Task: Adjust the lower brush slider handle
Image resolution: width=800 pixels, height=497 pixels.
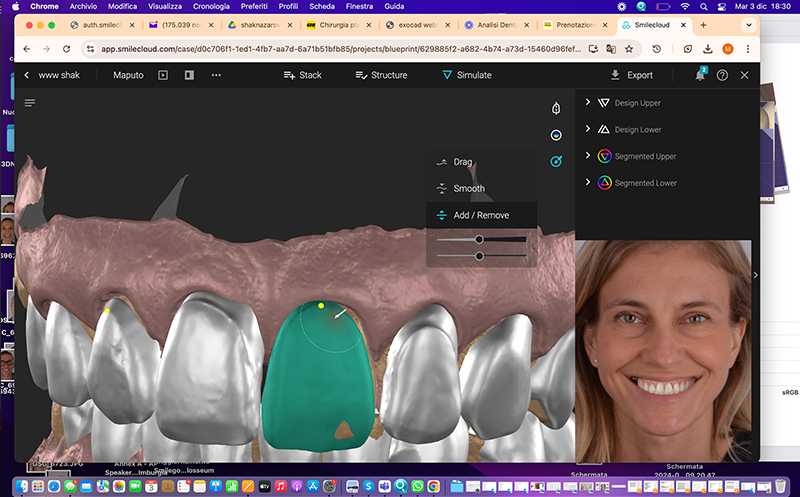Action: point(479,256)
